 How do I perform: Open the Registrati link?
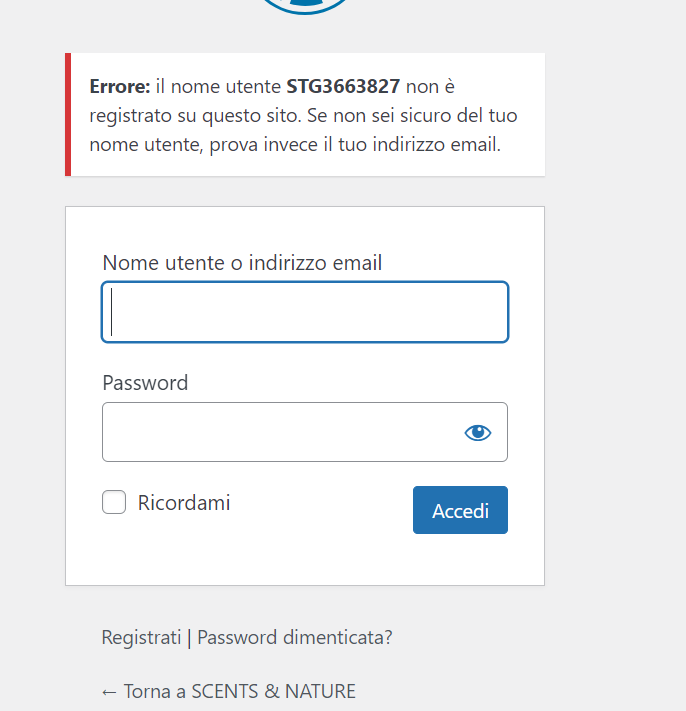[141, 637]
